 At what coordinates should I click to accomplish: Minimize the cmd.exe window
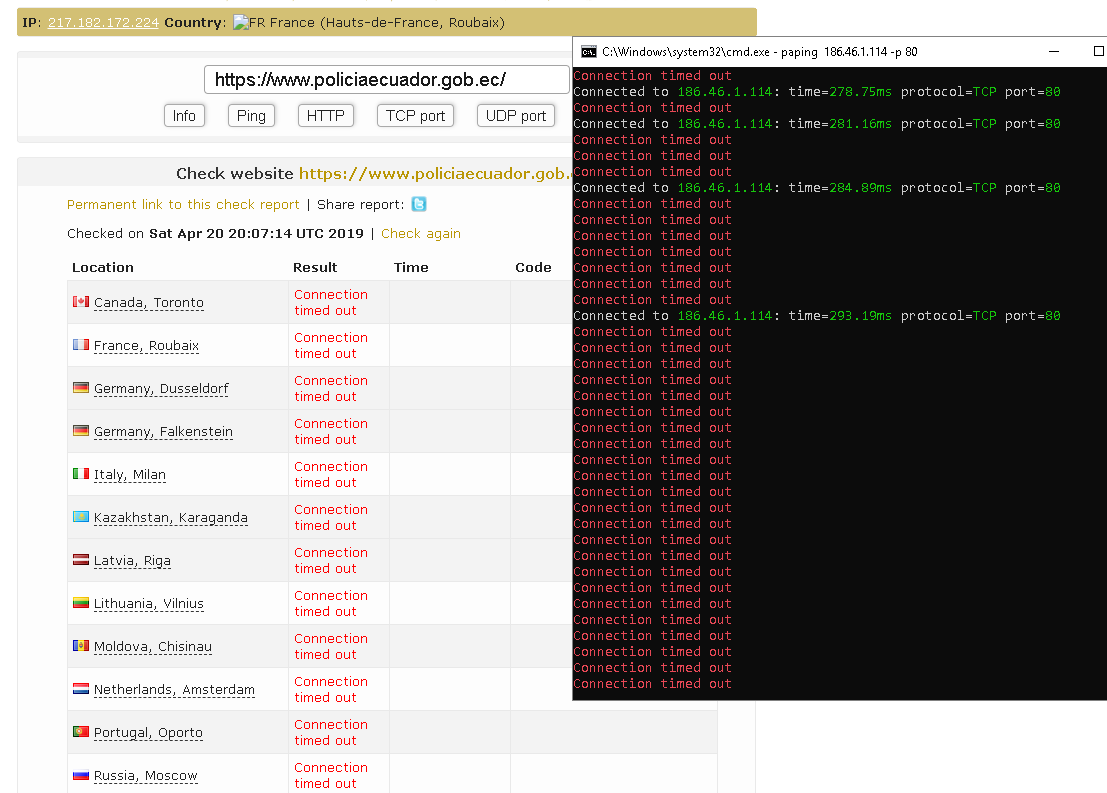[1054, 52]
